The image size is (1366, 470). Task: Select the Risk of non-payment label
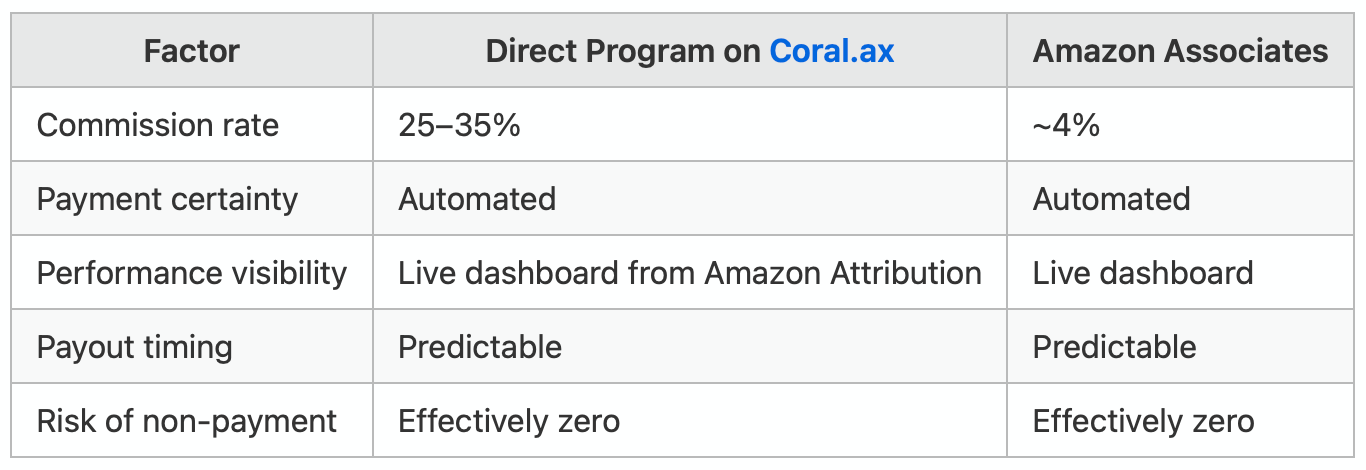pyautogui.click(x=187, y=421)
